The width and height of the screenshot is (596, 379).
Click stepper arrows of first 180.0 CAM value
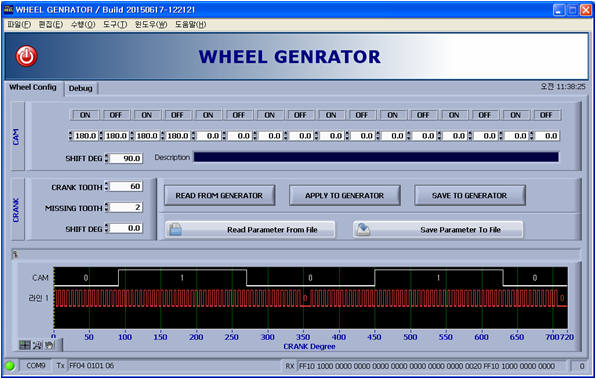(70, 136)
